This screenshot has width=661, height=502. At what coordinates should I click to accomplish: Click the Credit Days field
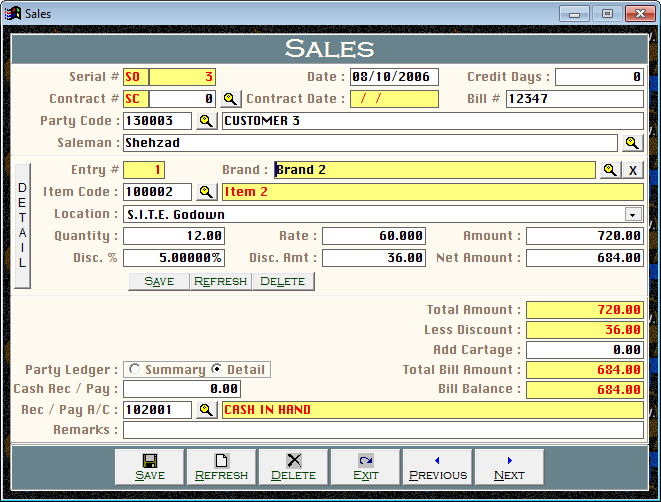(599, 77)
